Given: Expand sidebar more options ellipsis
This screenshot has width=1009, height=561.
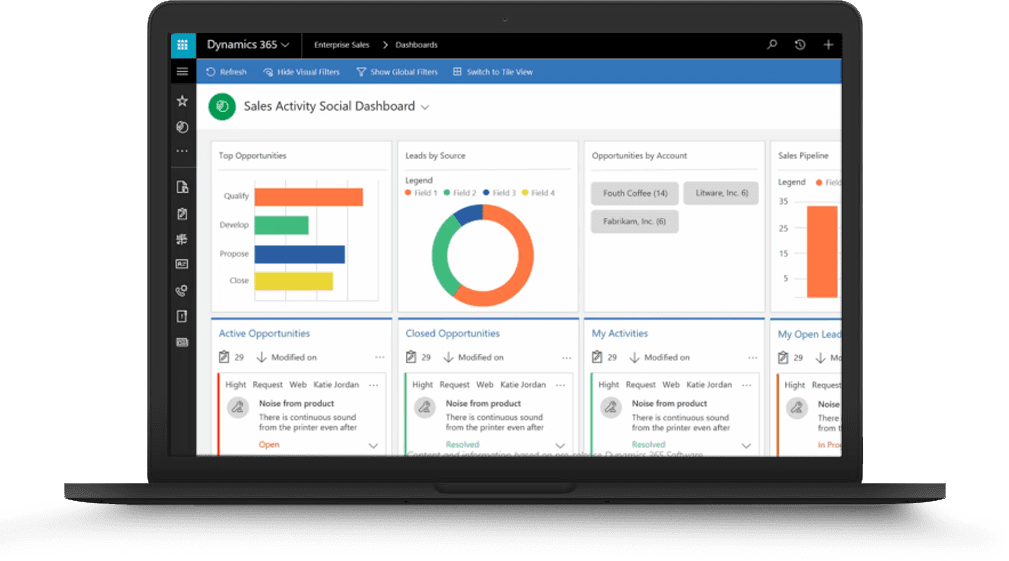Looking at the screenshot, I should (182, 151).
